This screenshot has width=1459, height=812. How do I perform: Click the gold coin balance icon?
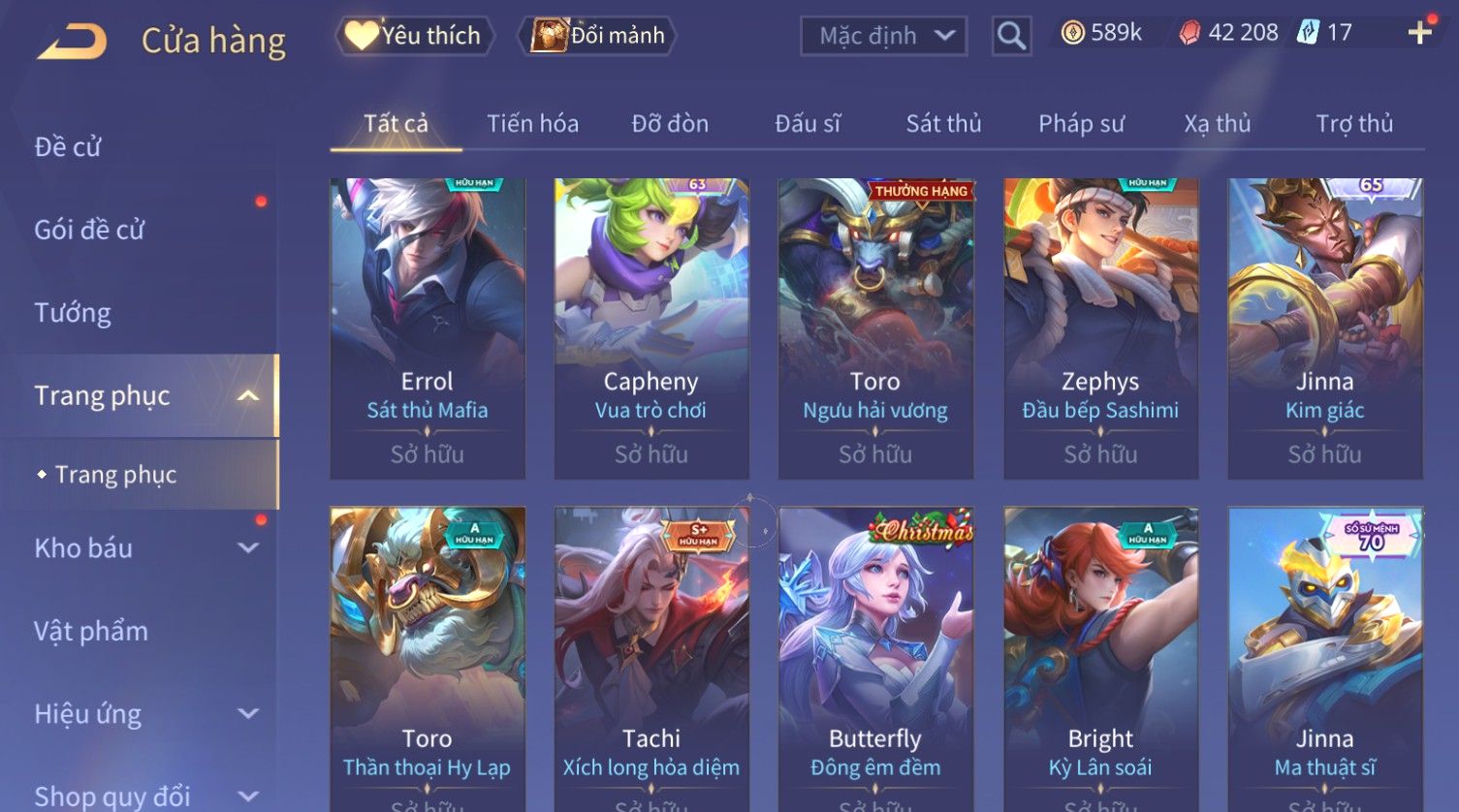[x=1072, y=33]
